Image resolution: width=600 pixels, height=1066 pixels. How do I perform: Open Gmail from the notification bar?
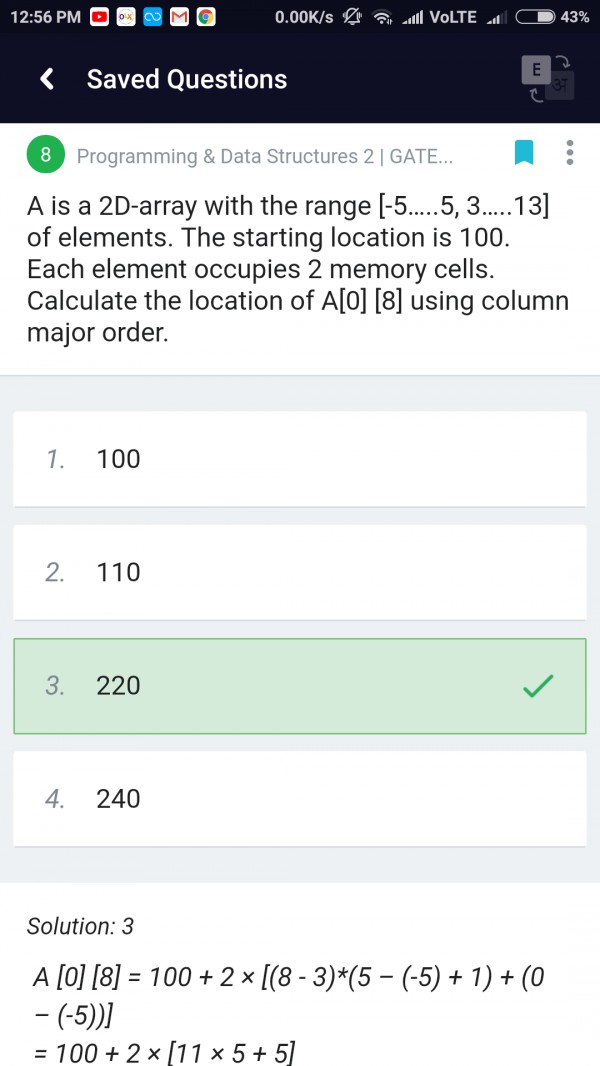[178, 17]
